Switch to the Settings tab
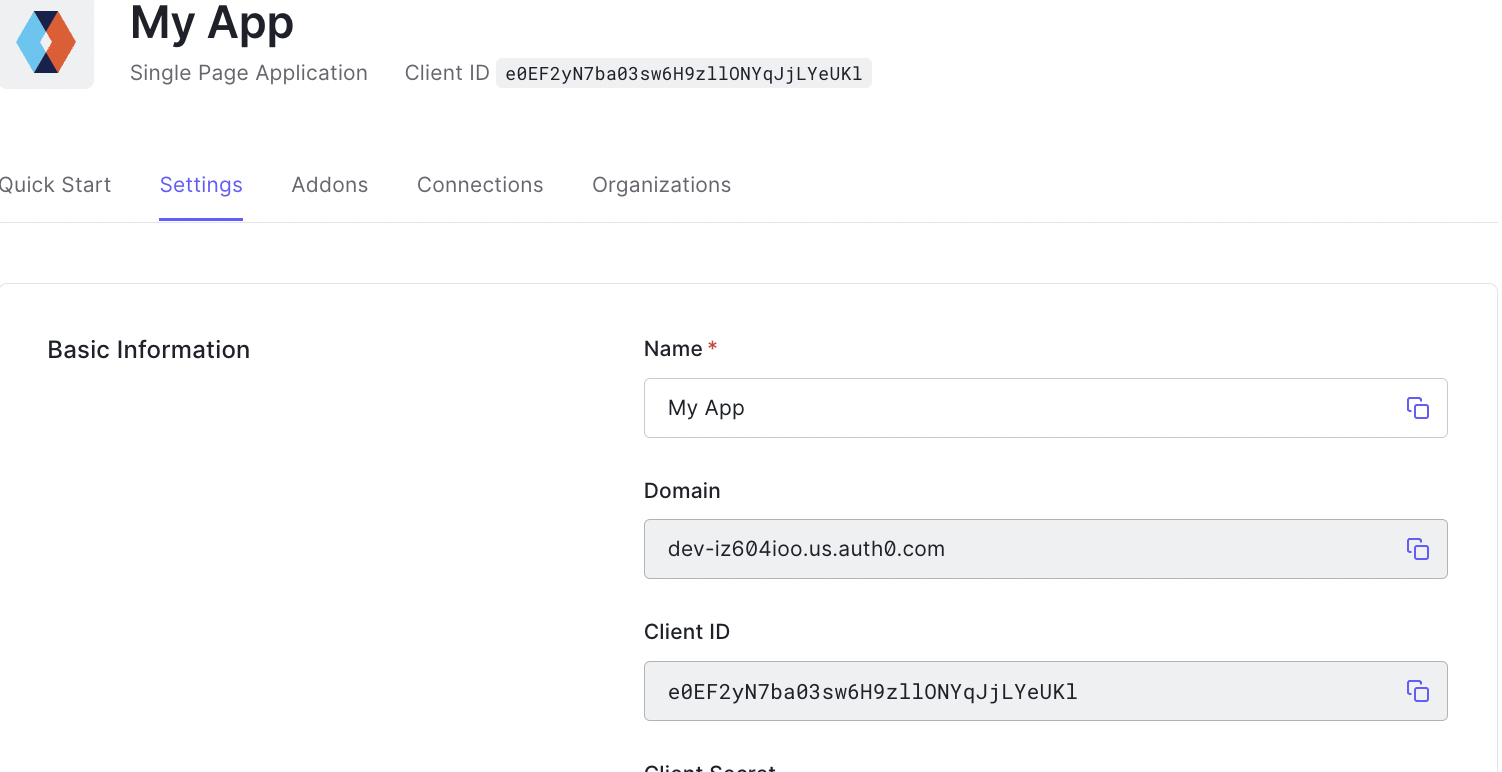 click(x=201, y=185)
